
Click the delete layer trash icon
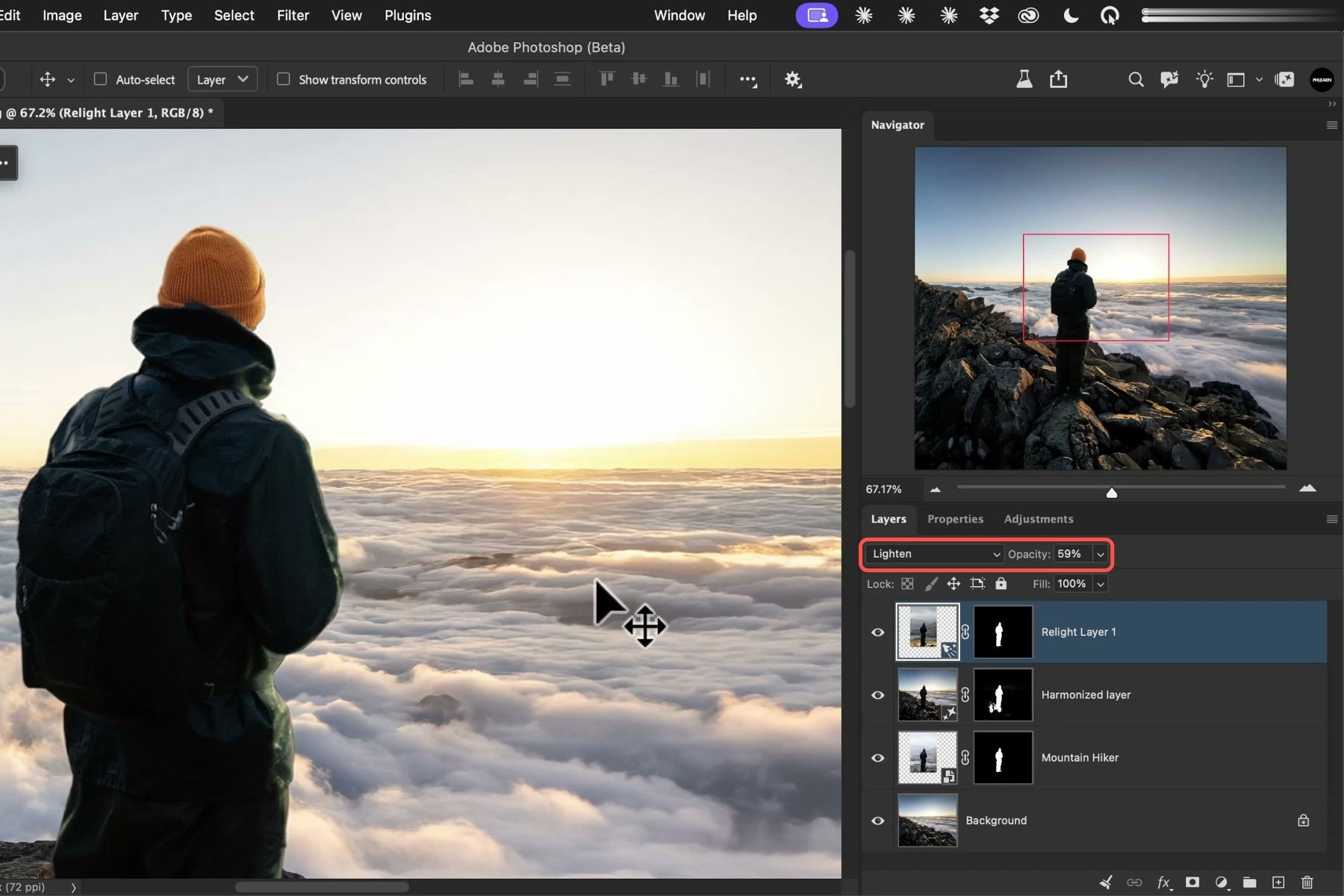(1307, 883)
